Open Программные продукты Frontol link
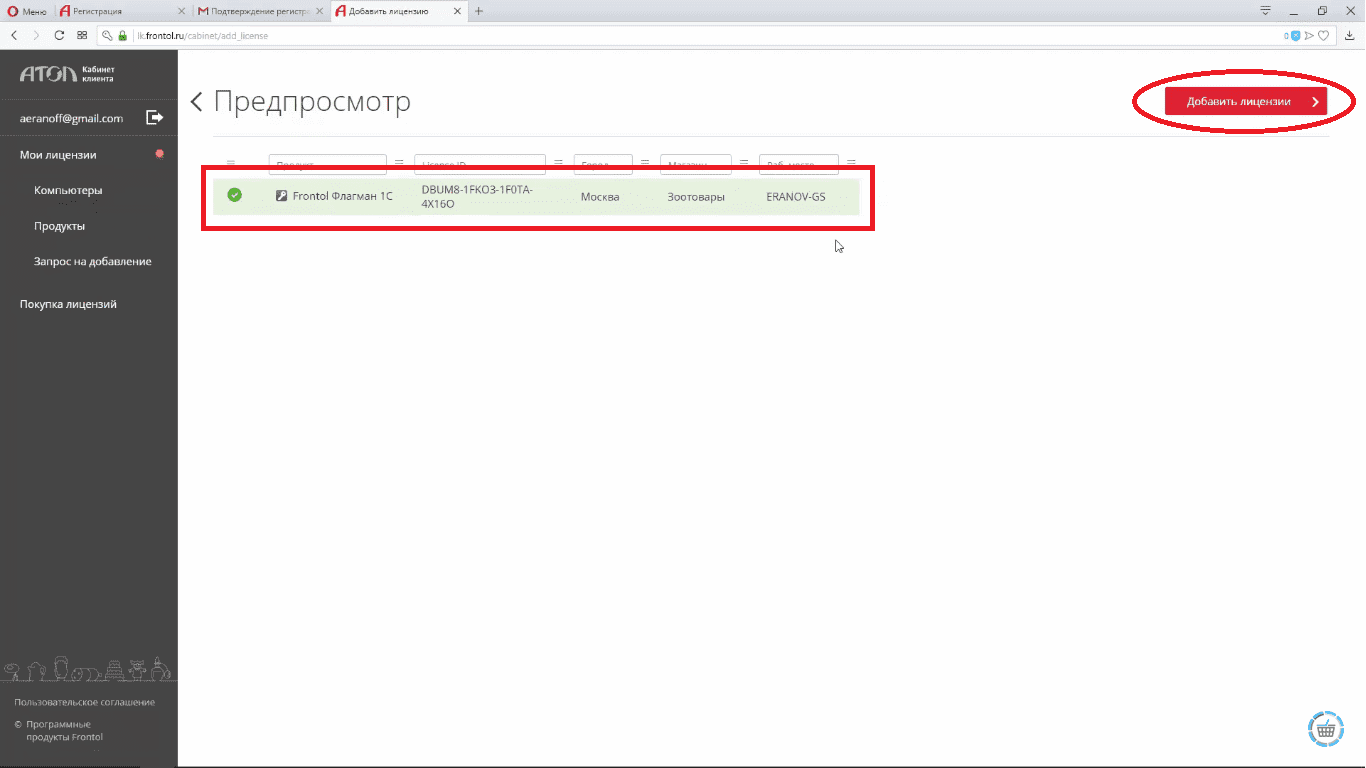Image resolution: width=1366 pixels, height=768 pixels. pos(64,730)
